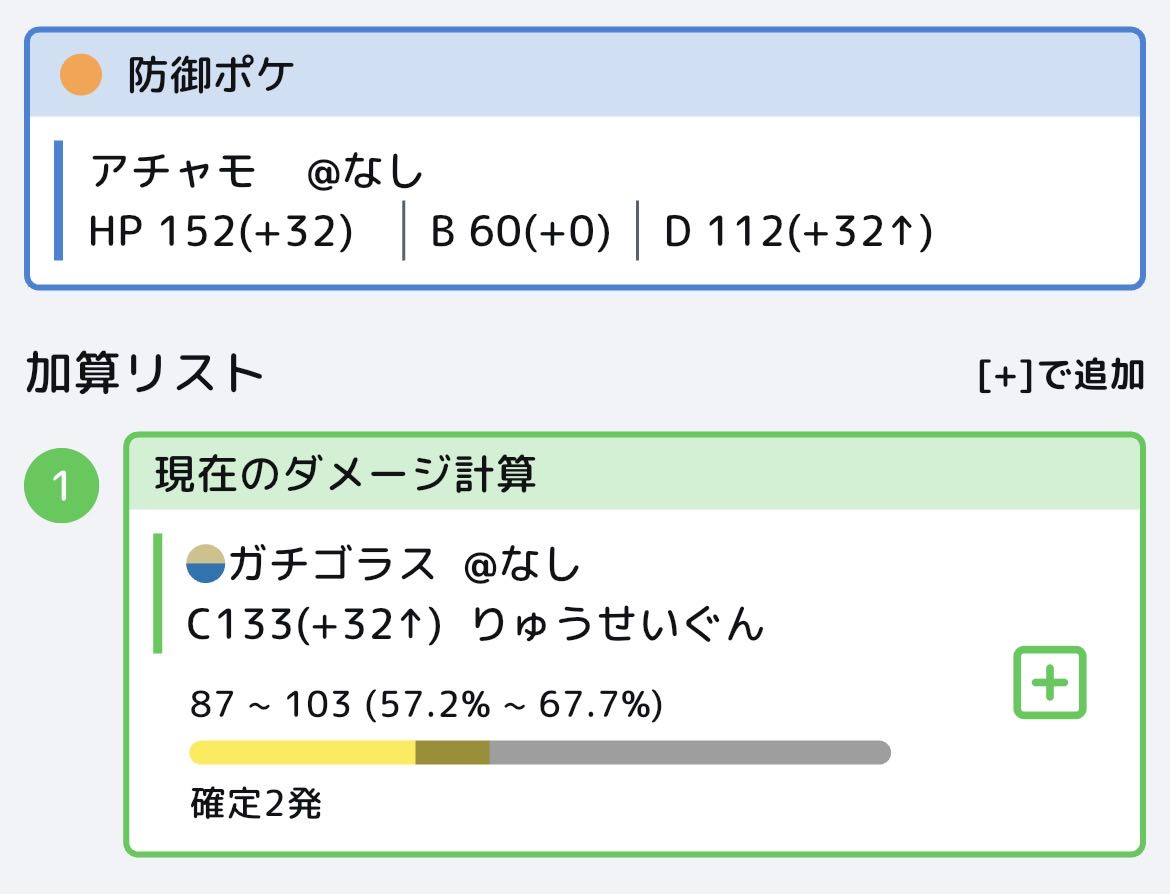This screenshot has height=894, width=1170.
Task: Tap the attacker's @なし item label
Action: point(521,566)
